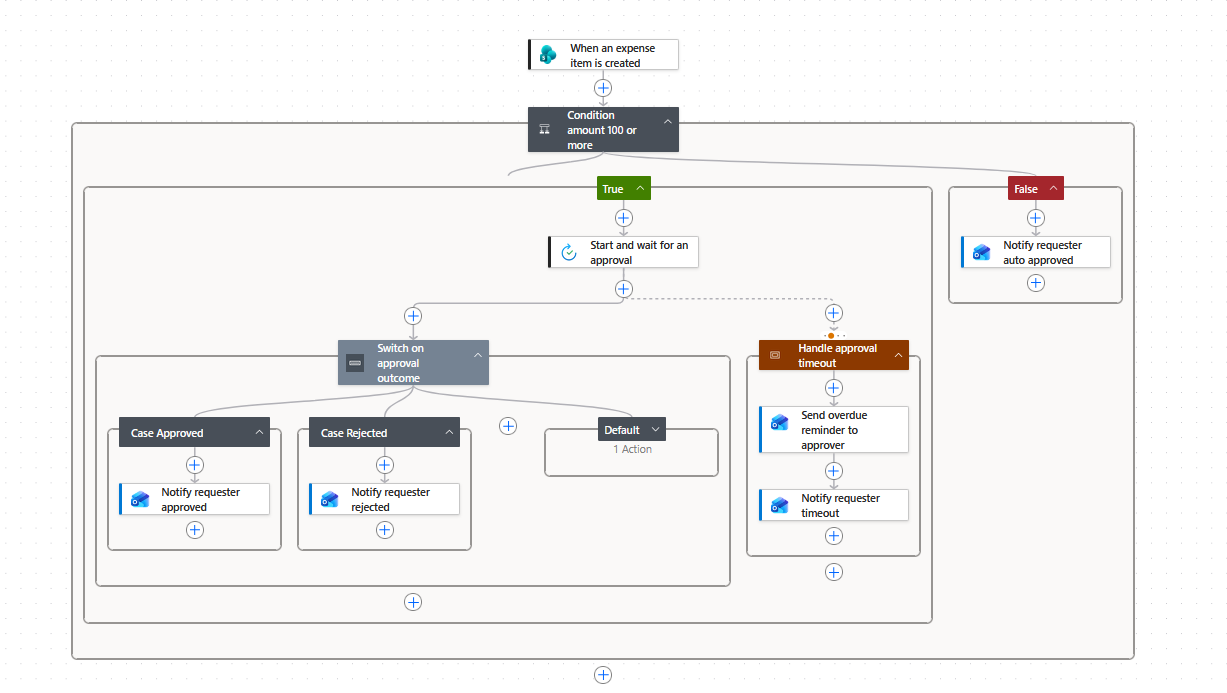The image size is (1227, 693).
Task: Collapse the False branch
Action: pyautogui.click(x=1053, y=188)
